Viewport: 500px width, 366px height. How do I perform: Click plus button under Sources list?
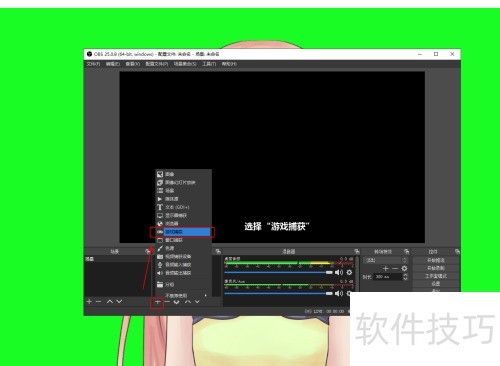pos(157,302)
